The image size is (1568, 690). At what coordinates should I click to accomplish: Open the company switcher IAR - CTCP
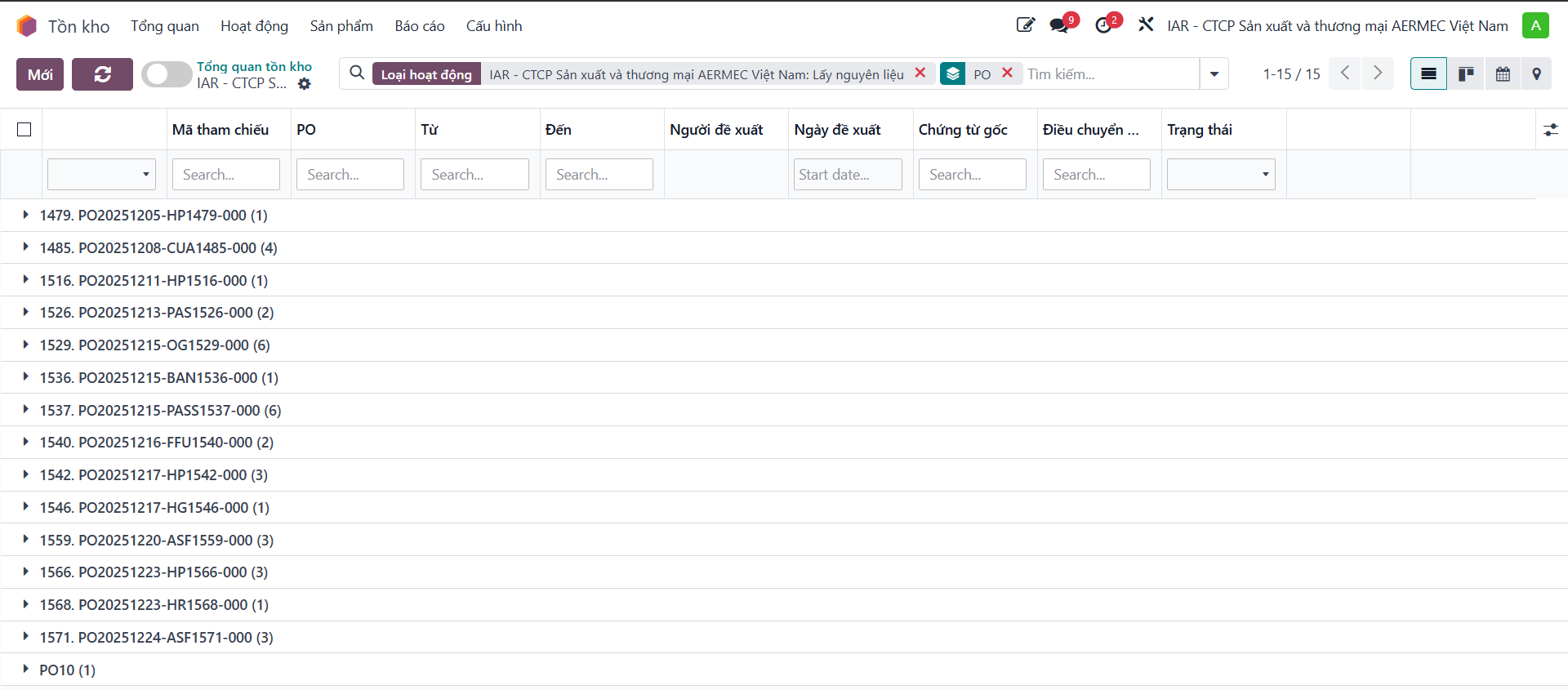(1338, 26)
